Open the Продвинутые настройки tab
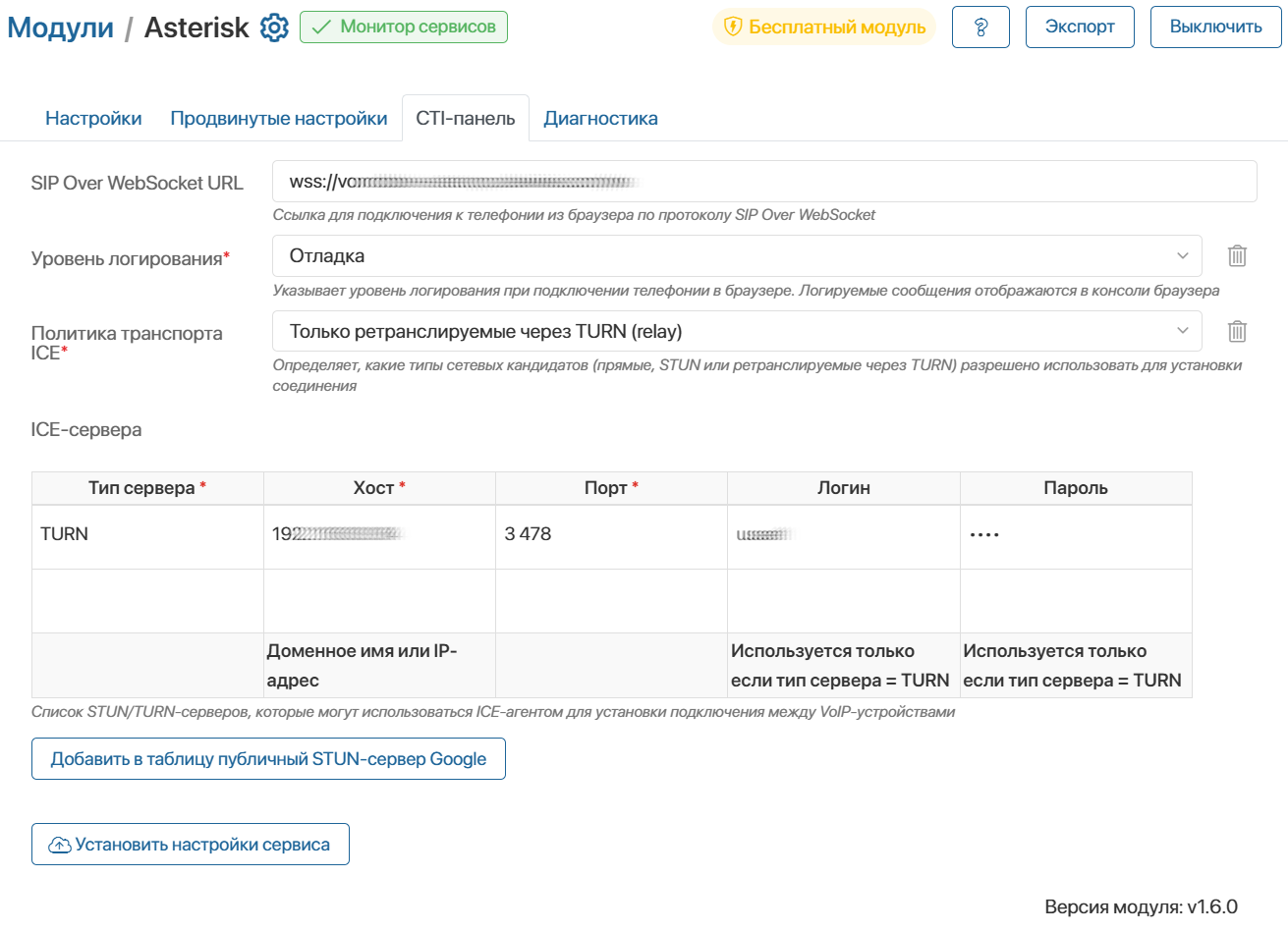The height and width of the screenshot is (932, 1288). click(279, 119)
